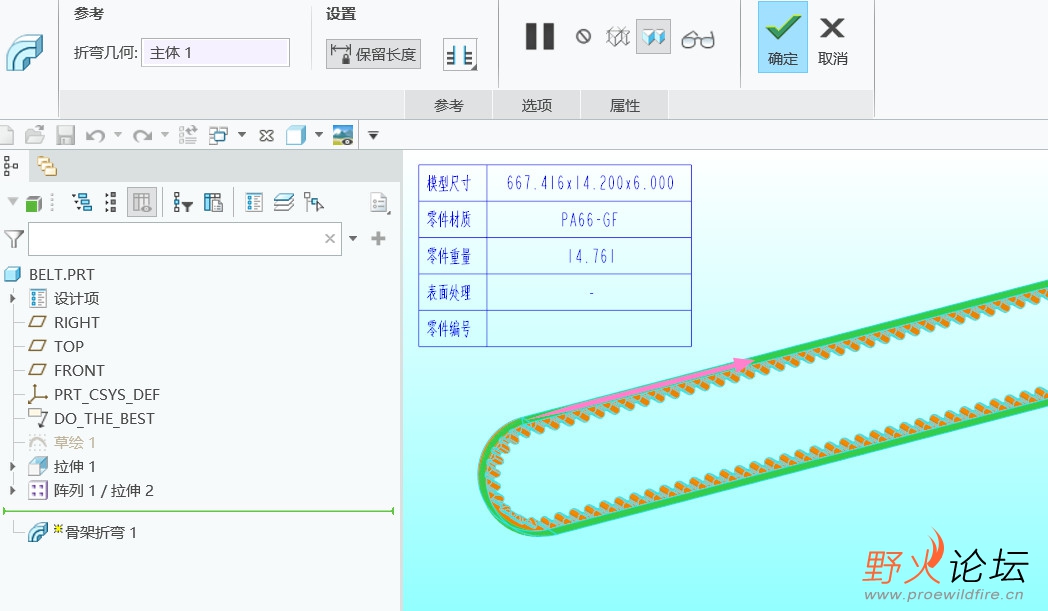Click the tree selection cursor icon
This screenshot has width=1048, height=611.
point(313,202)
